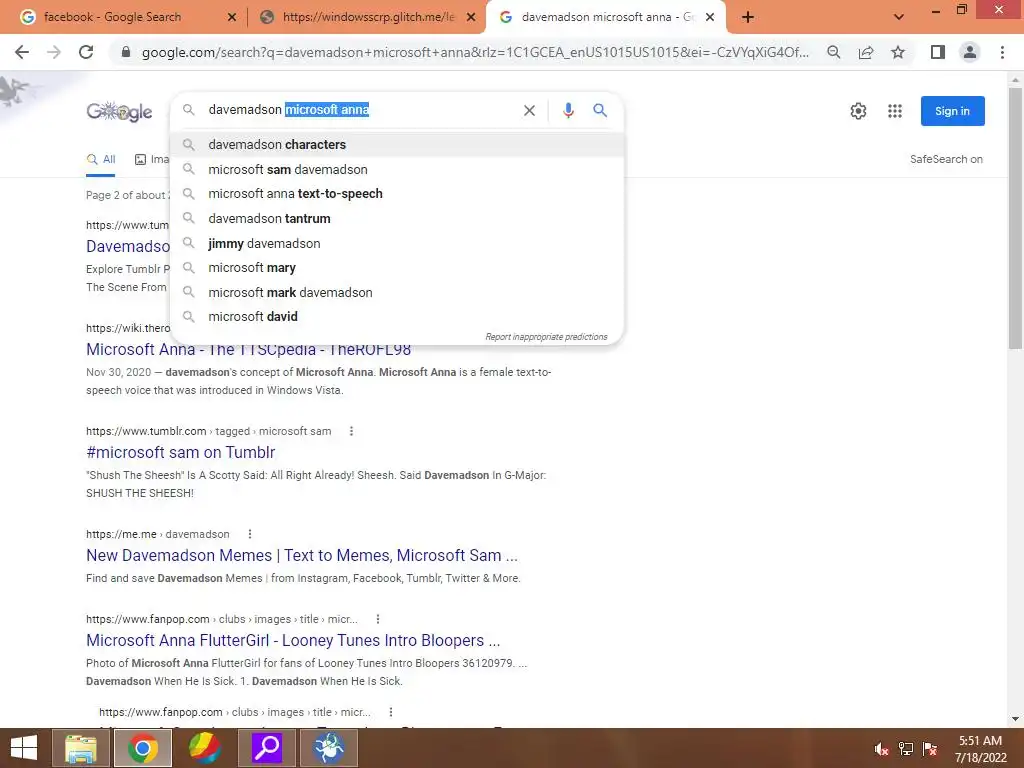Choose suggestion microsoft david
Viewport: 1024px width, 768px height.
[x=397, y=317]
